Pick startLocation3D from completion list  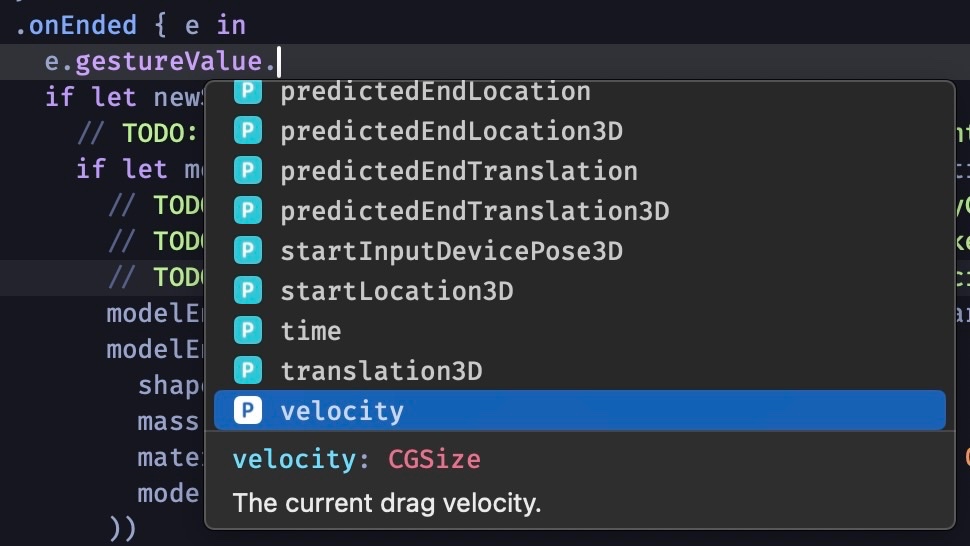click(580, 291)
